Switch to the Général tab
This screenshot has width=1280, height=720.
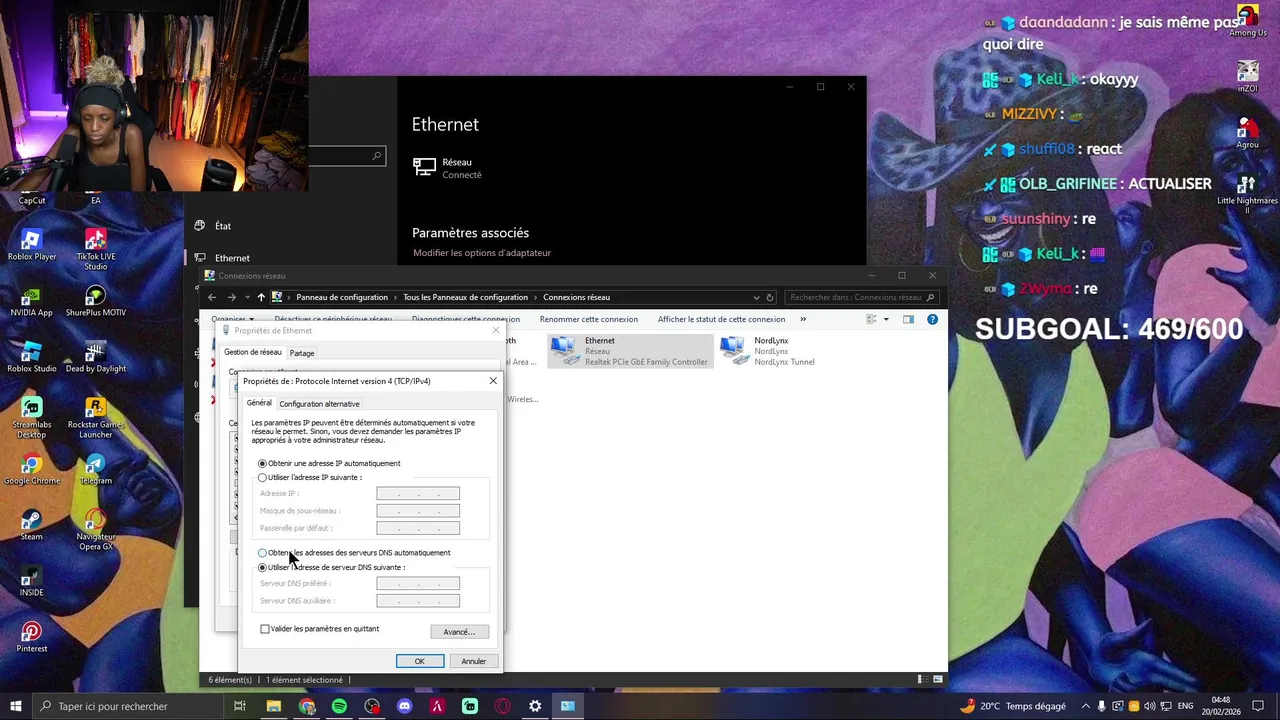click(x=259, y=403)
